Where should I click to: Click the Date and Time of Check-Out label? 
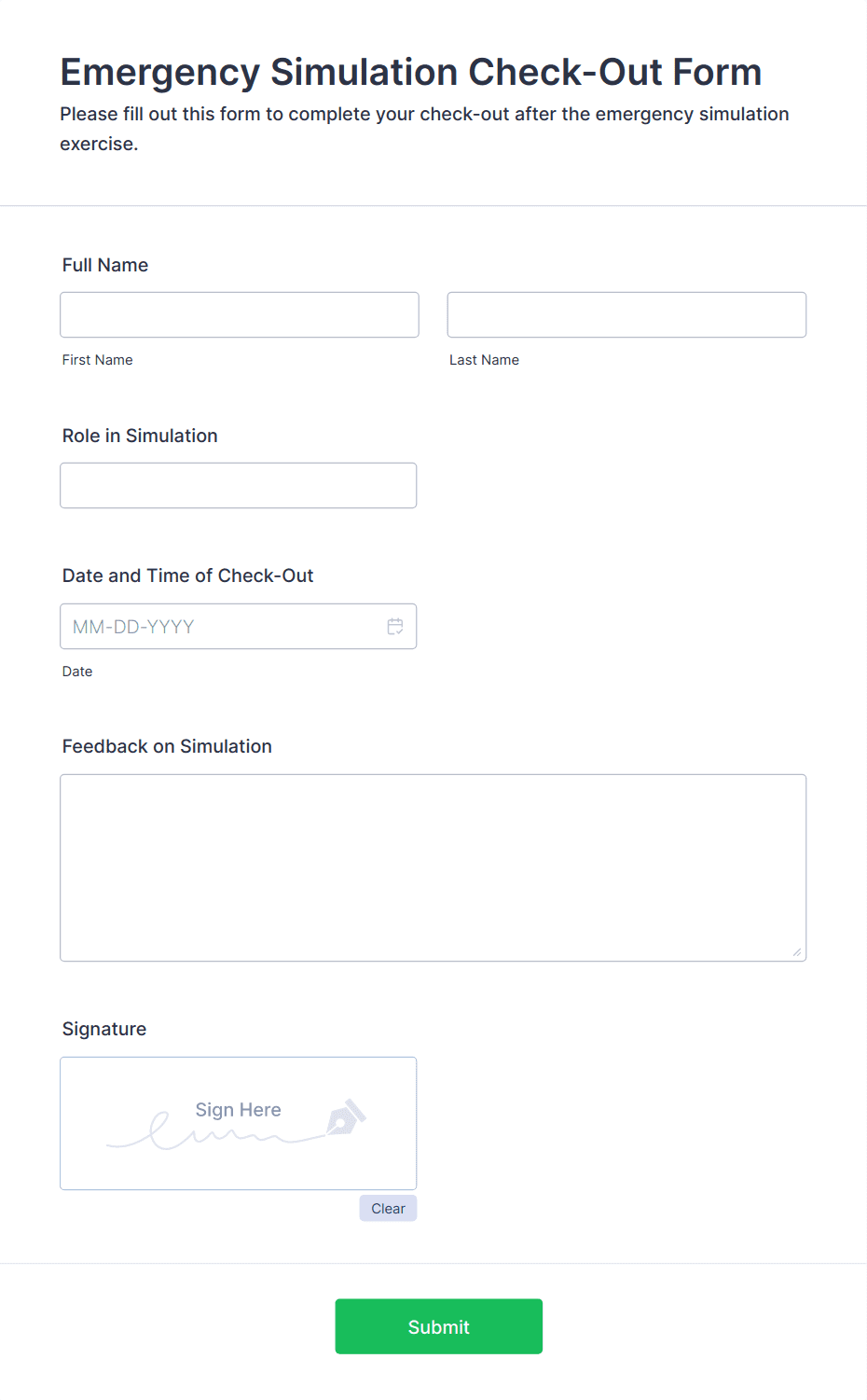pyautogui.click(x=188, y=575)
